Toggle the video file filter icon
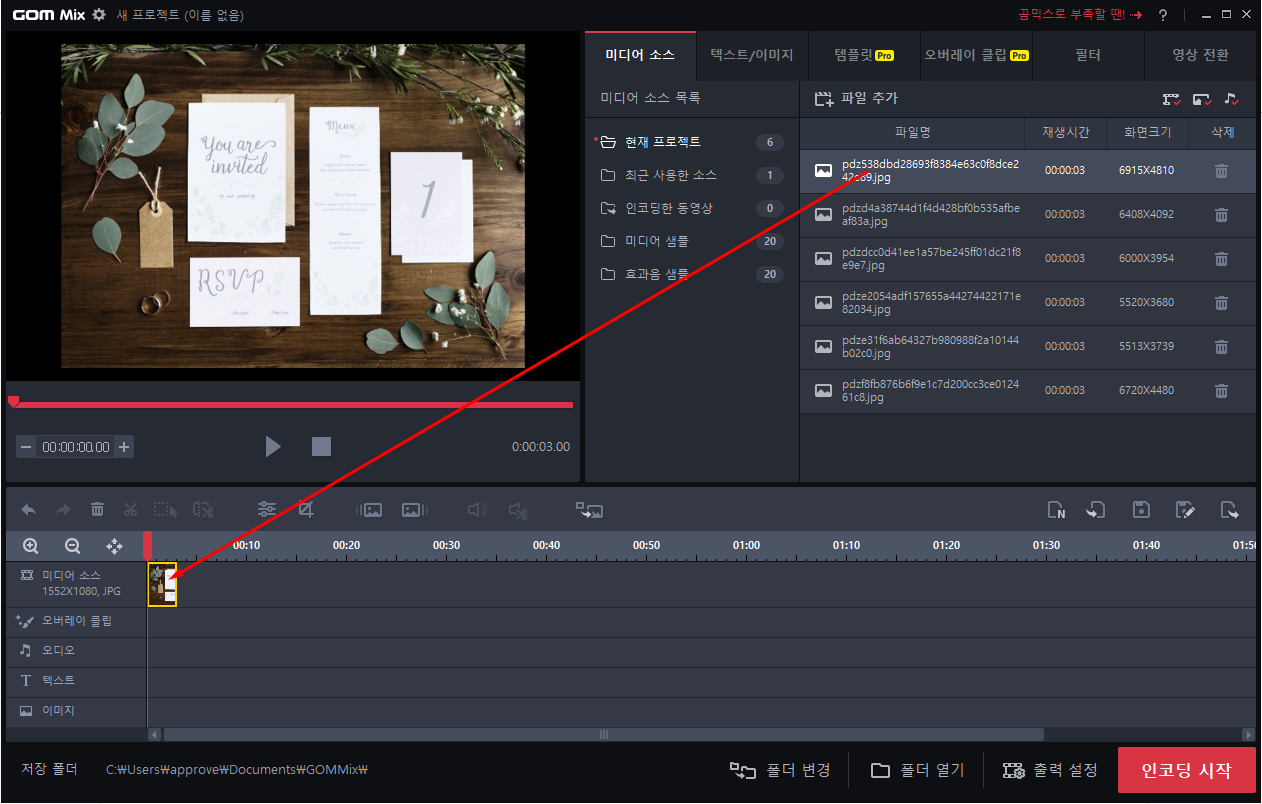The width and height of the screenshot is (1262, 804). [x=1172, y=99]
